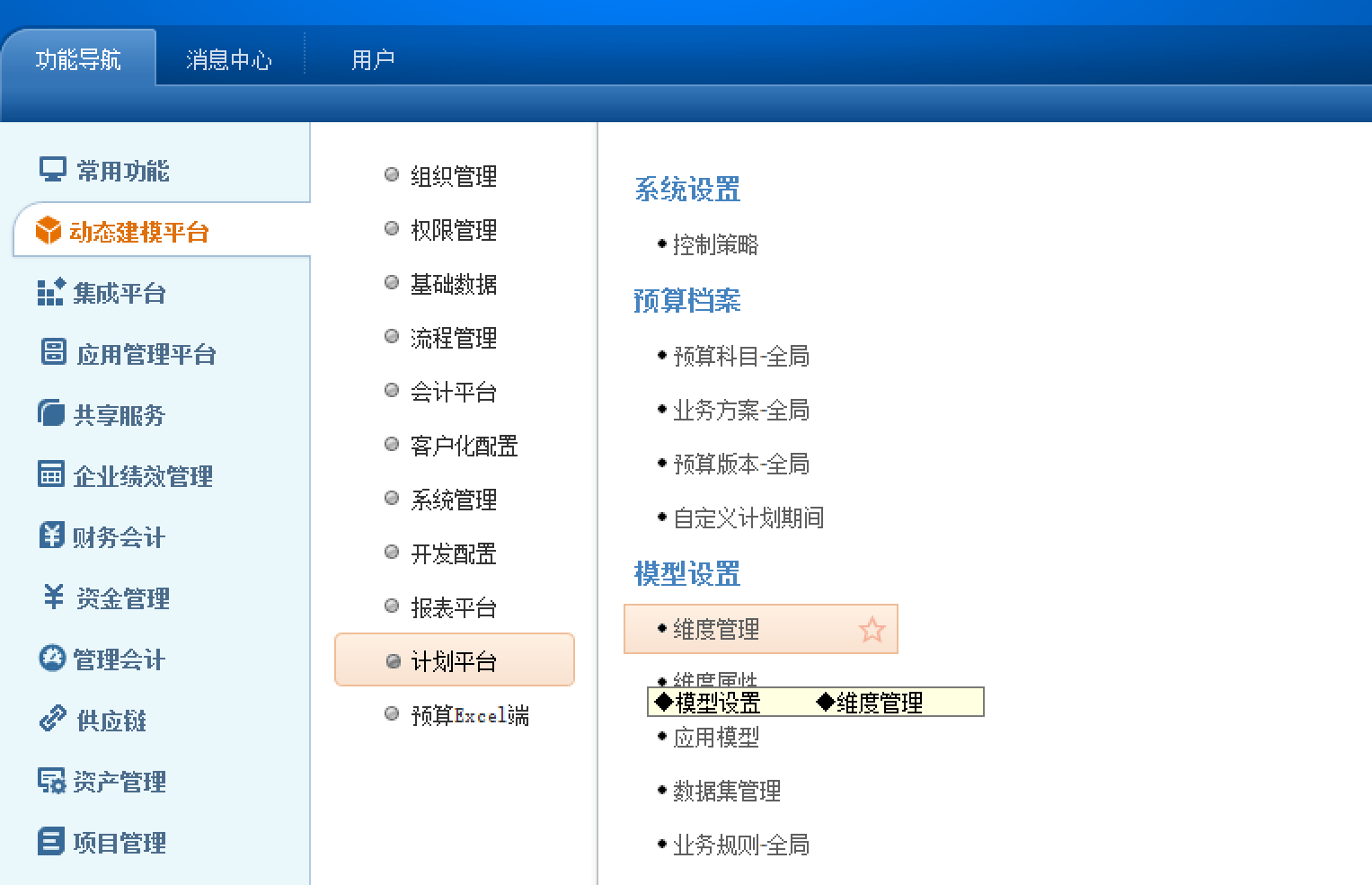Open 预算版本-全局
Viewport: 1372px width, 885px height.
741,464
